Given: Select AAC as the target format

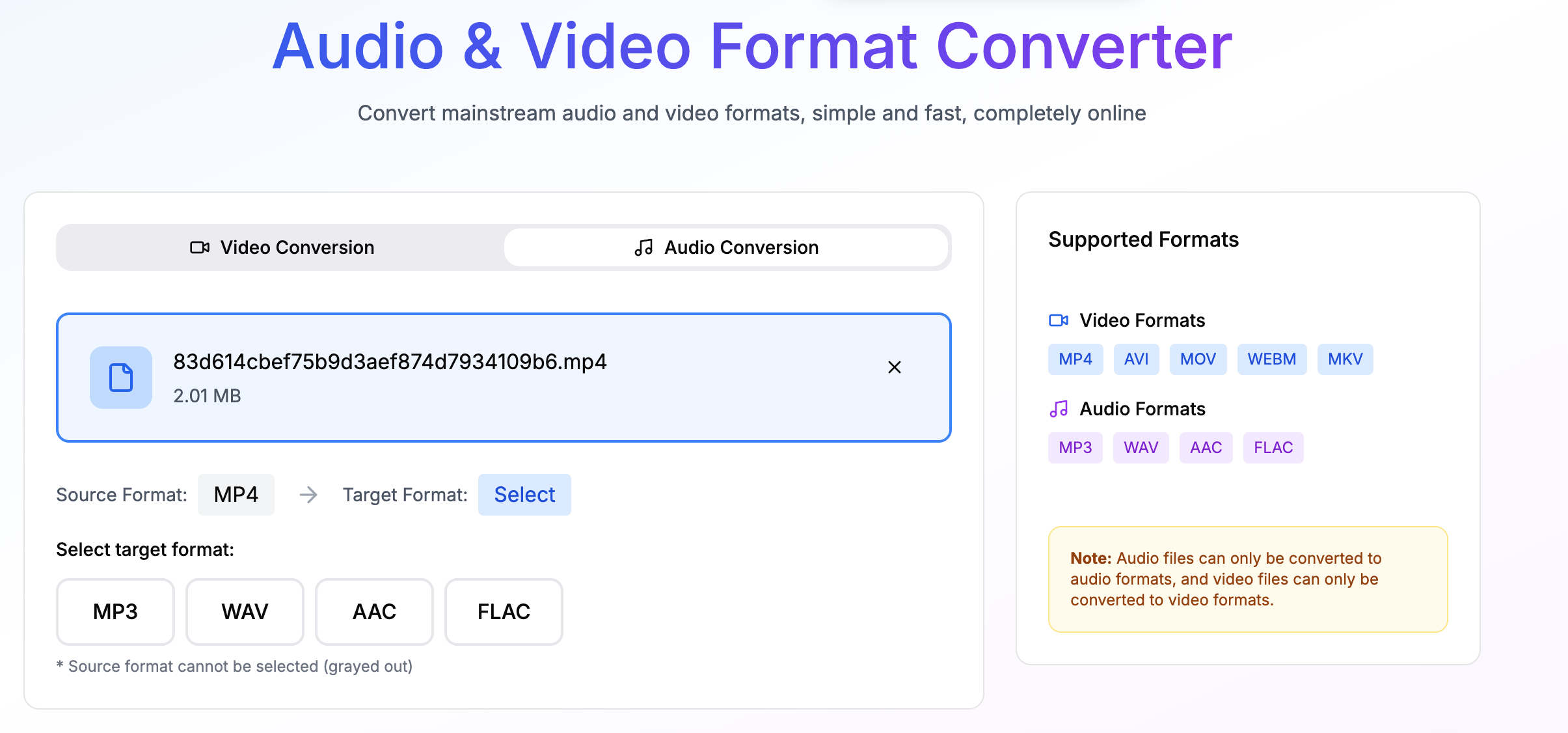Looking at the screenshot, I should 373,611.
